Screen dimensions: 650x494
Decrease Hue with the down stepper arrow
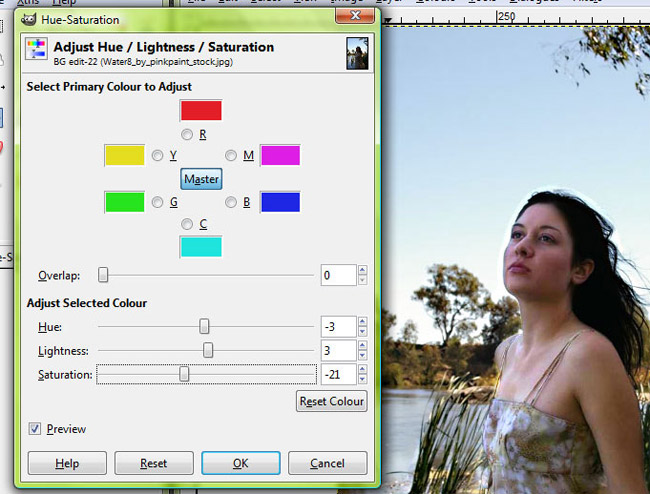[362, 332]
